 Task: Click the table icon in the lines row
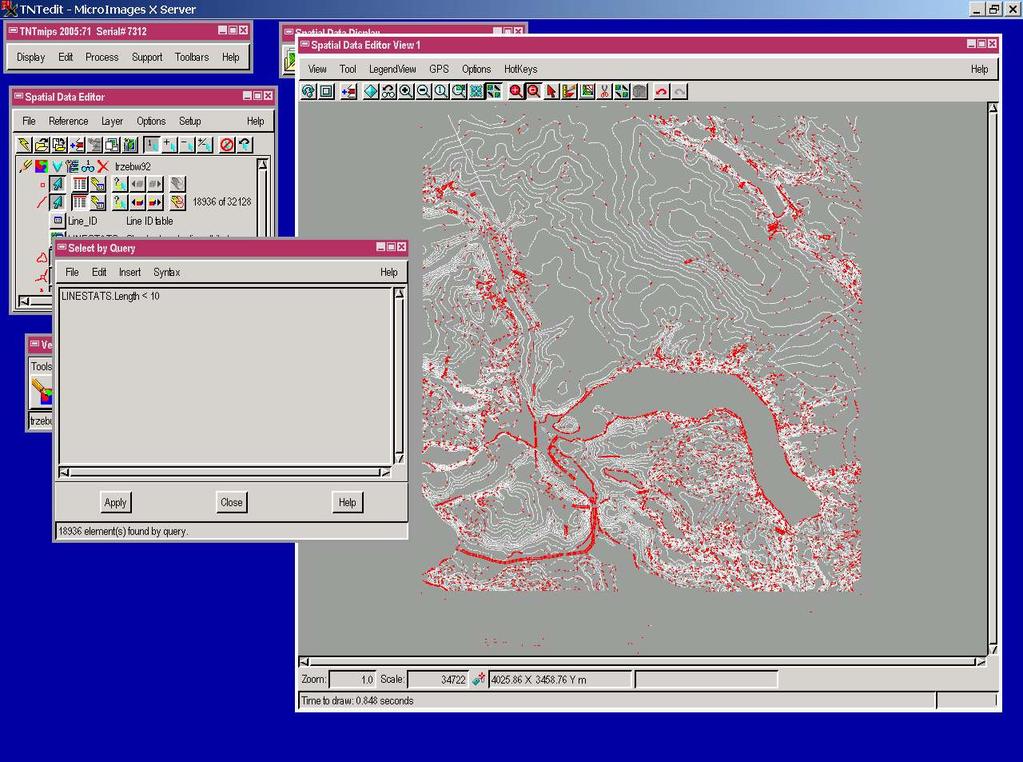pos(80,202)
